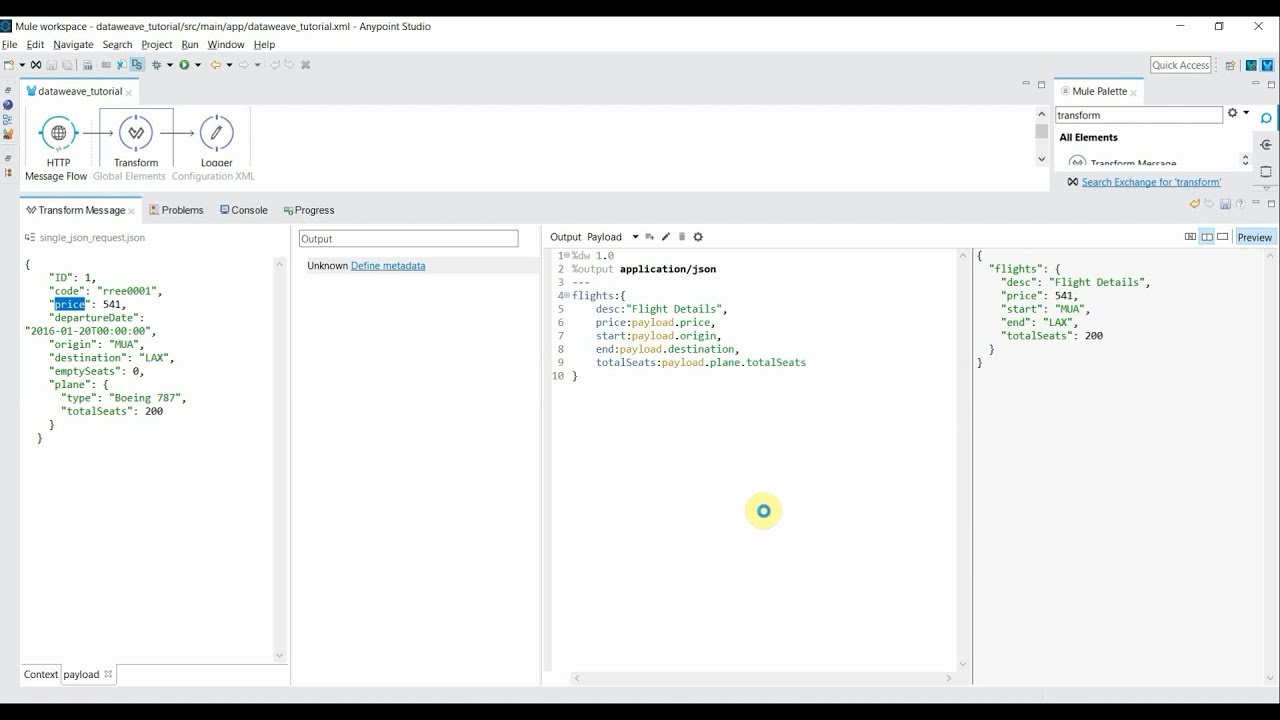Open the Back history dropdown arrow
This screenshot has height=720, width=1280.
click(229, 65)
